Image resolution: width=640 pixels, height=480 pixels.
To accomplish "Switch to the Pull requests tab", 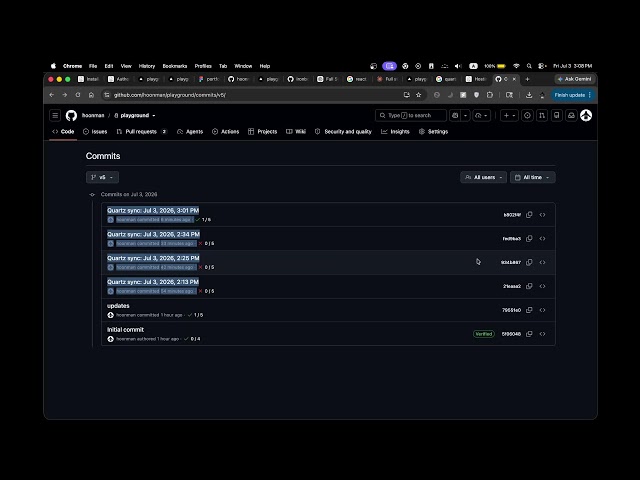I will point(142,131).
